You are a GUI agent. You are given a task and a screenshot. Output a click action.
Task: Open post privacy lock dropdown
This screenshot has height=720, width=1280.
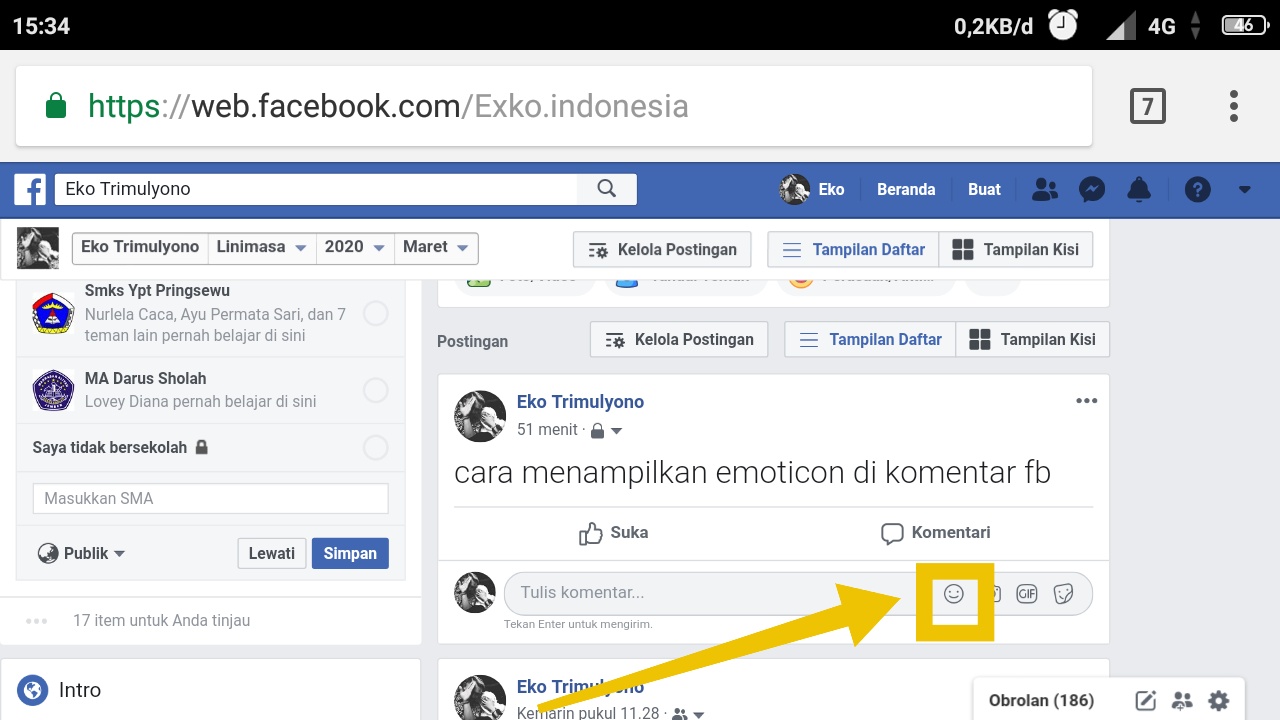[x=607, y=431]
